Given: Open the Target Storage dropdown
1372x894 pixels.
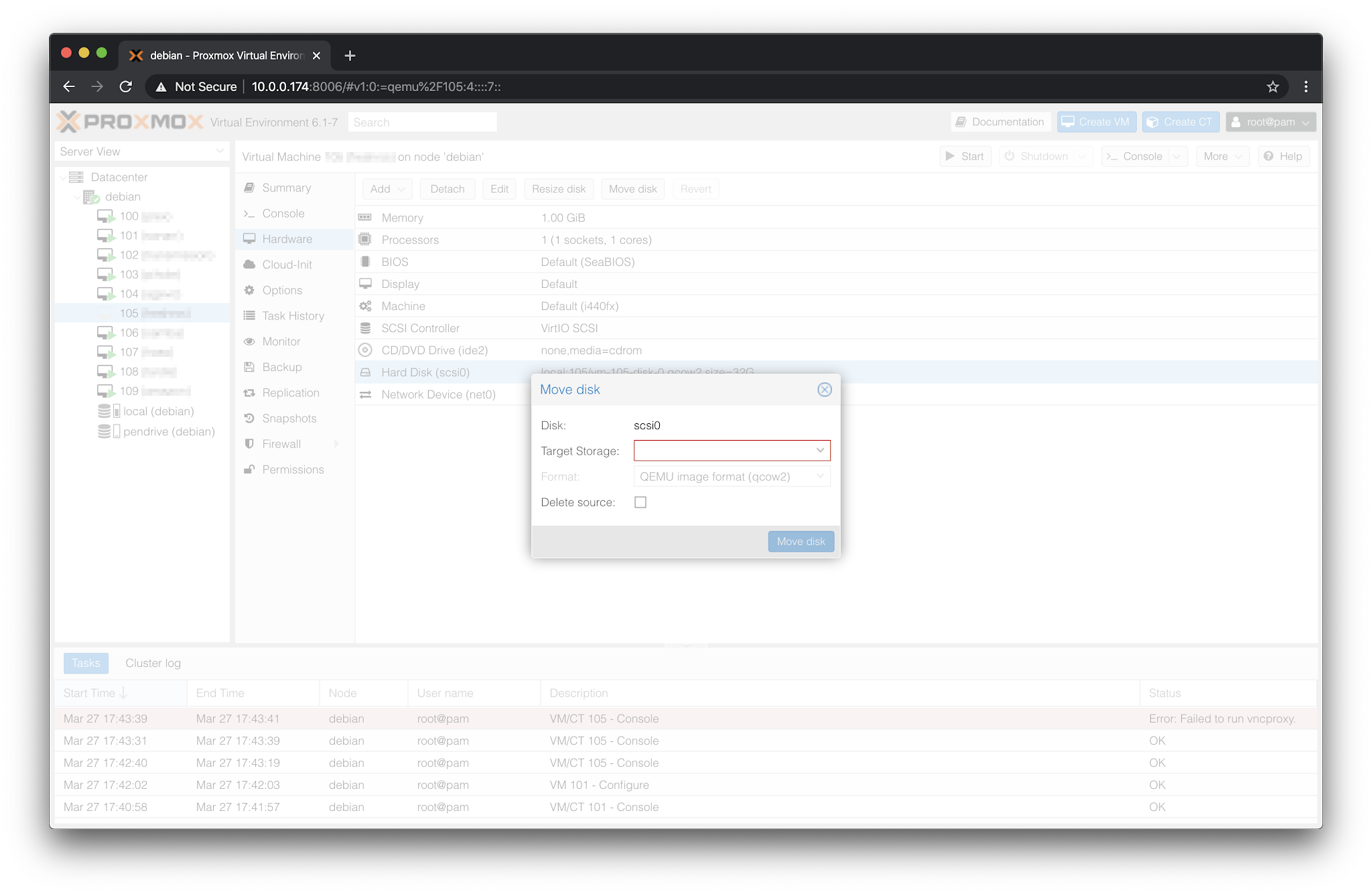Looking at the screenshot, I should 820,451.
